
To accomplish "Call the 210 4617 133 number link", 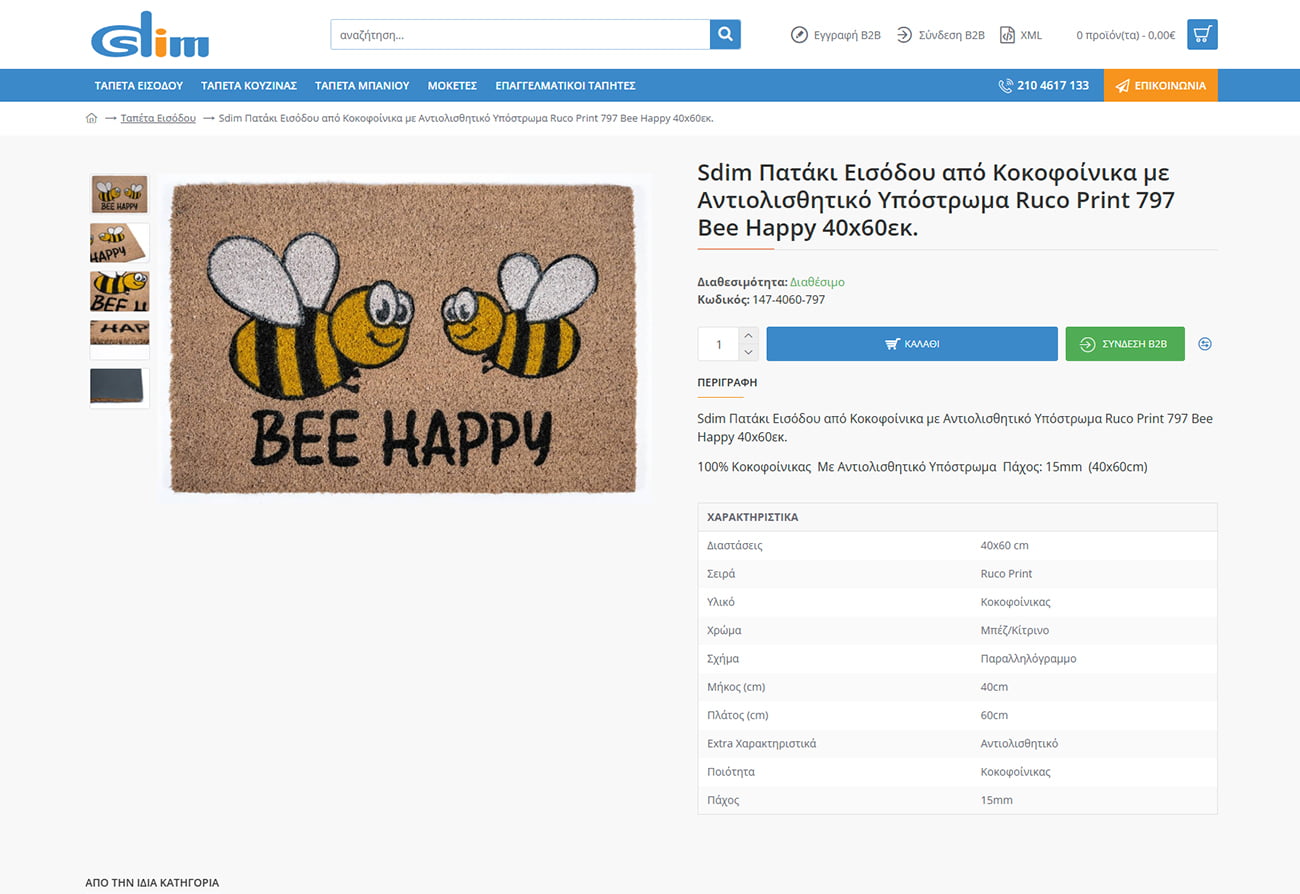I will click(1053, 86).
